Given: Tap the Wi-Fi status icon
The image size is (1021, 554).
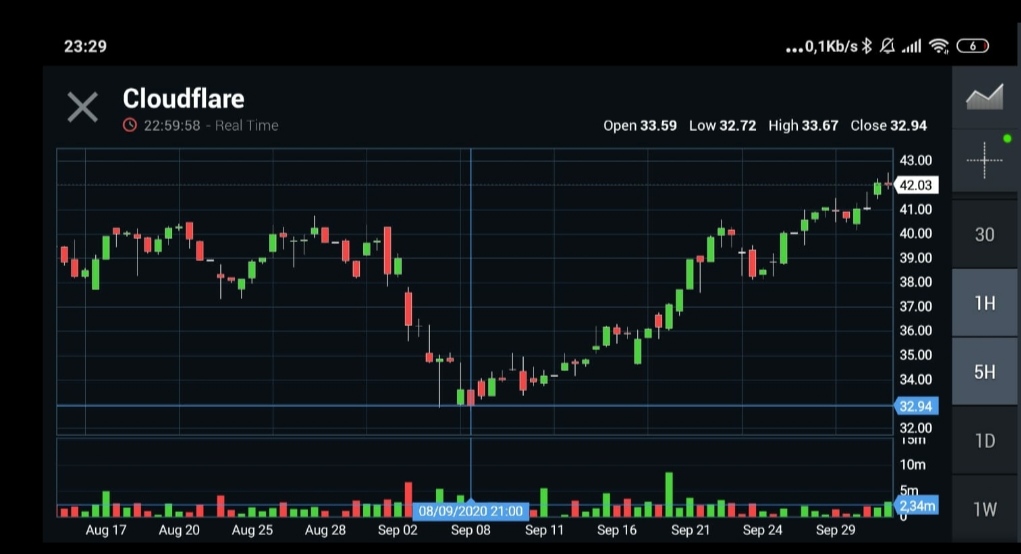Looking at the screenshot, I should [x=938, y=46].
